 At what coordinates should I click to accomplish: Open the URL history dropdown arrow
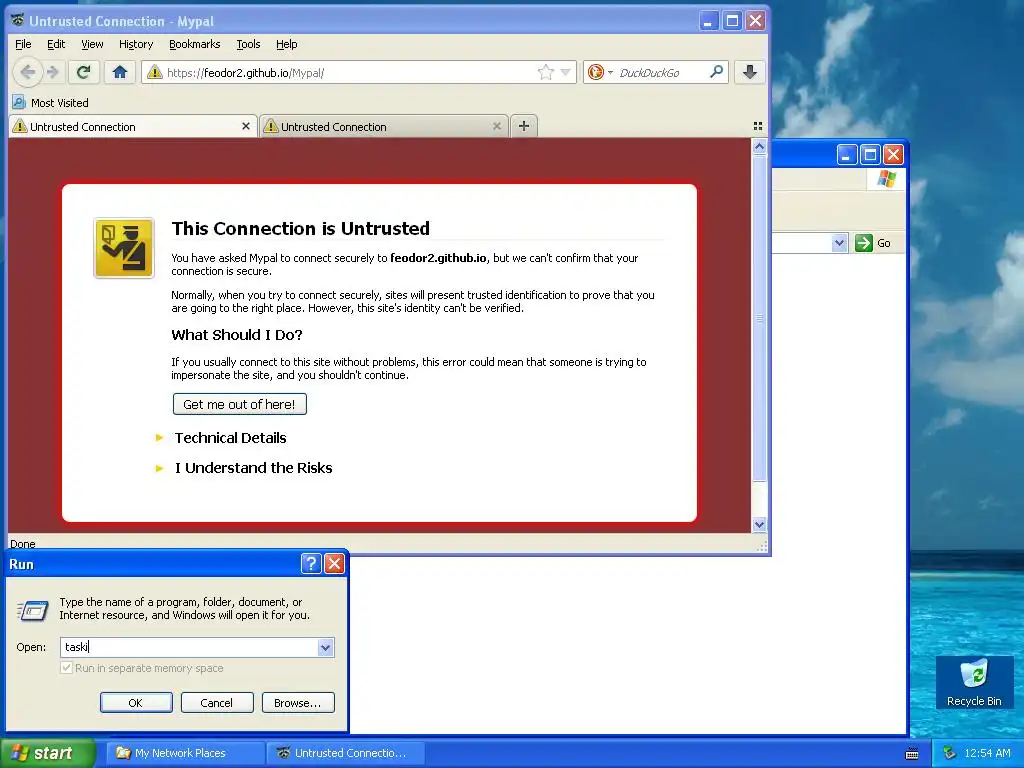point(566,72)
